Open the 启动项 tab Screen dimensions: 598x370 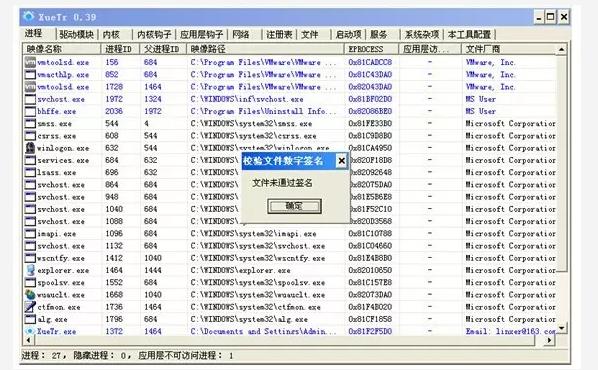tap(348, 34)
